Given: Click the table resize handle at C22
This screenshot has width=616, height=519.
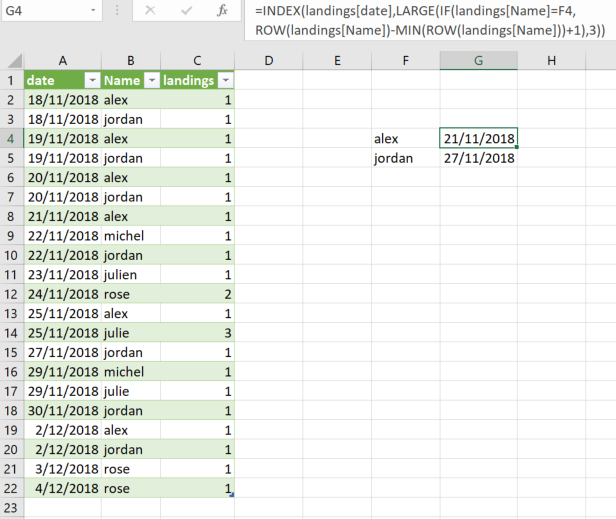Looking at the screenshot, I should click(232, 495).
